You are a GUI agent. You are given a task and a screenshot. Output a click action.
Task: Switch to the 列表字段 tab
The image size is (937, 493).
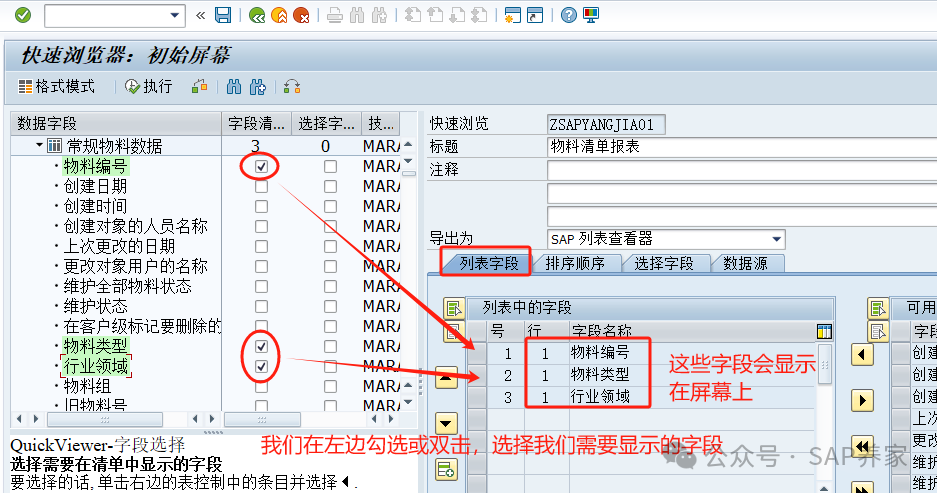(488, 263)
